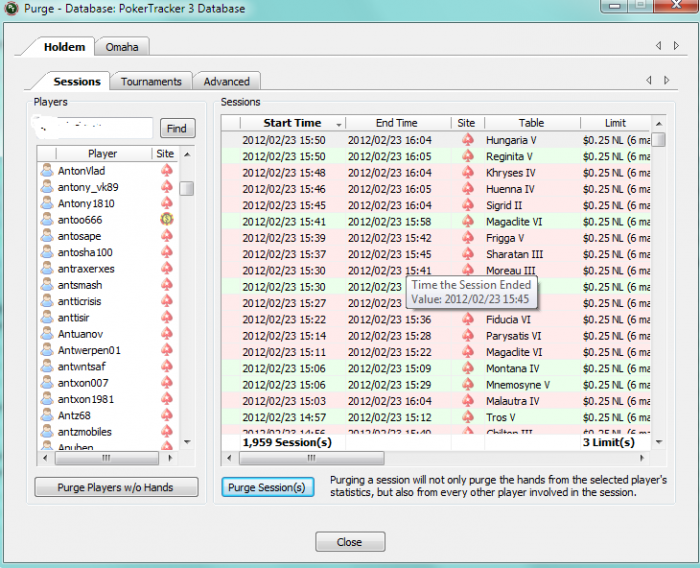Select the Montana IV session row
The image size is (700, 568).
(436, 368)
